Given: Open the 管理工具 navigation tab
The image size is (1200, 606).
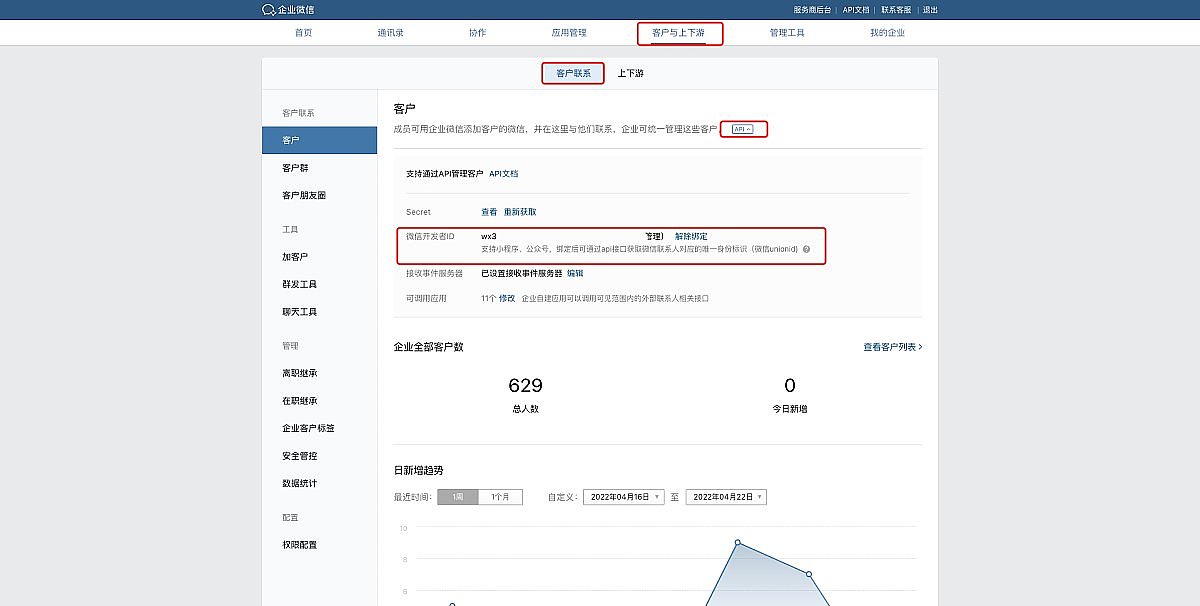Looking at the screenshot, I should [787, 33].
